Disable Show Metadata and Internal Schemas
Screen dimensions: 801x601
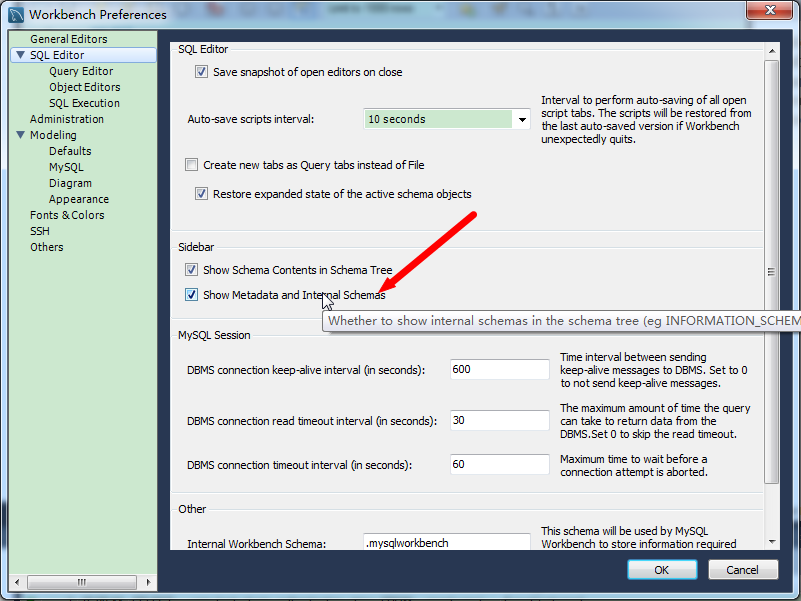coord(192,295)
